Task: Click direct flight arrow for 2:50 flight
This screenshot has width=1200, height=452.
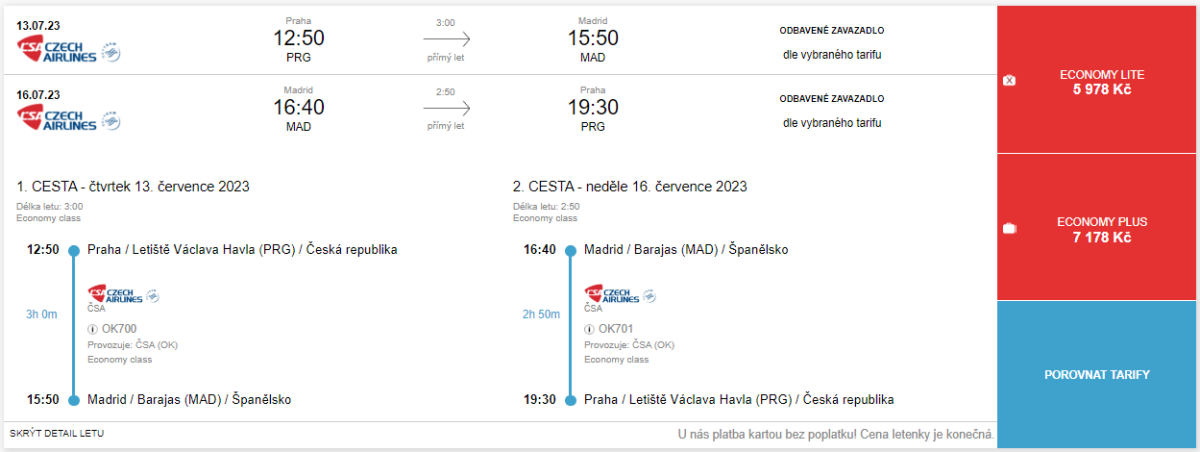Action: [446, 108]
